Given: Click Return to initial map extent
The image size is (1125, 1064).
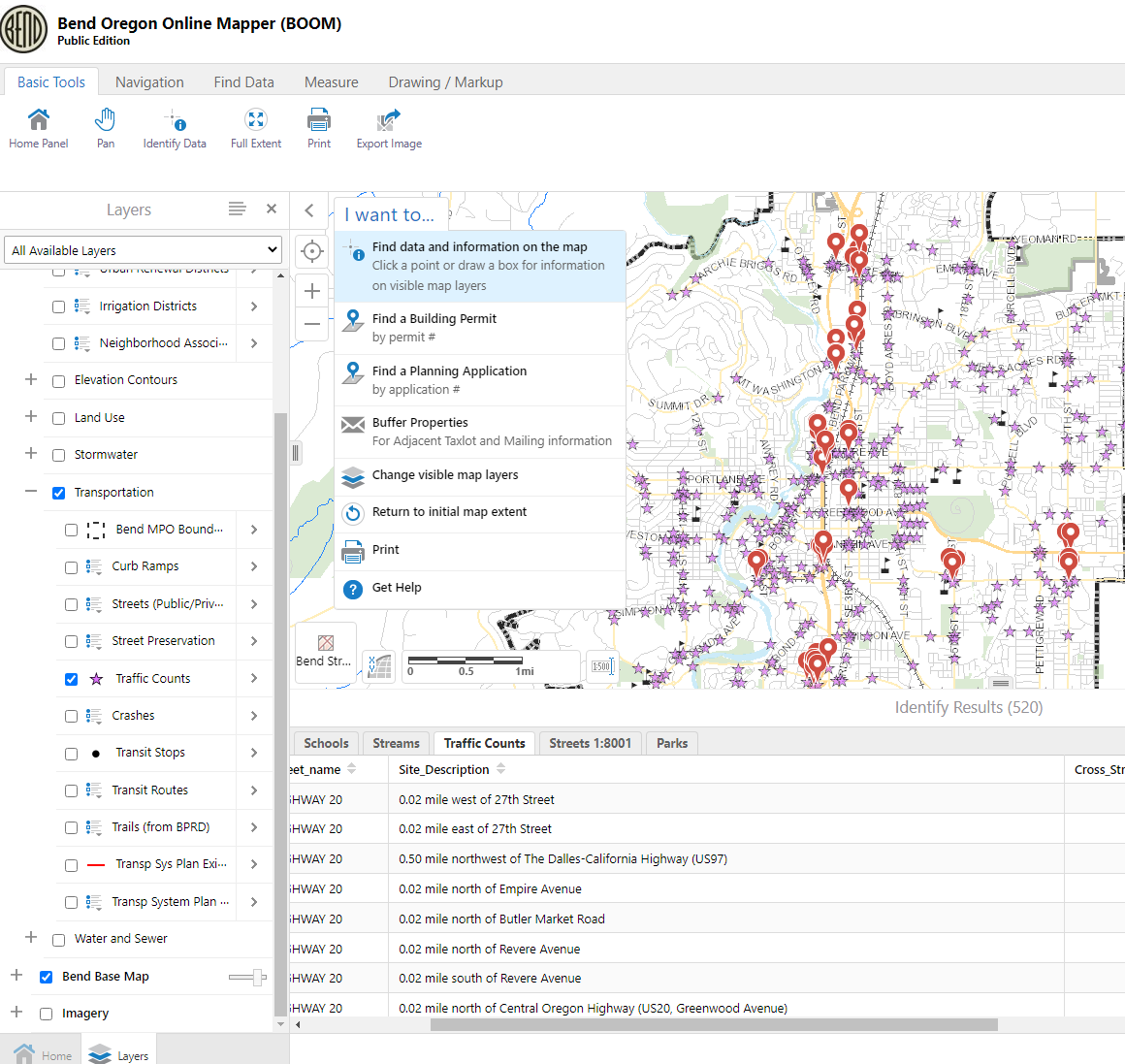Looking at the screenshot, I should (x=449, y=512).
